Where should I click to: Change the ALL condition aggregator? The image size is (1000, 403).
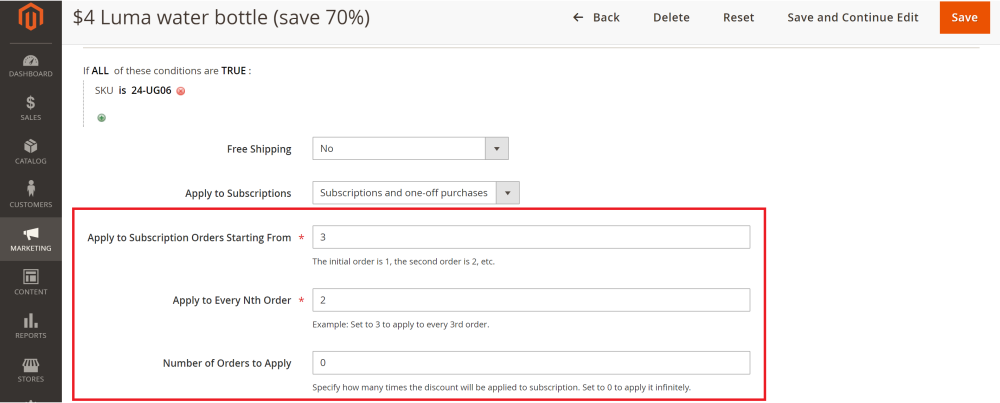pyautogui.click(x=98, y=71)
